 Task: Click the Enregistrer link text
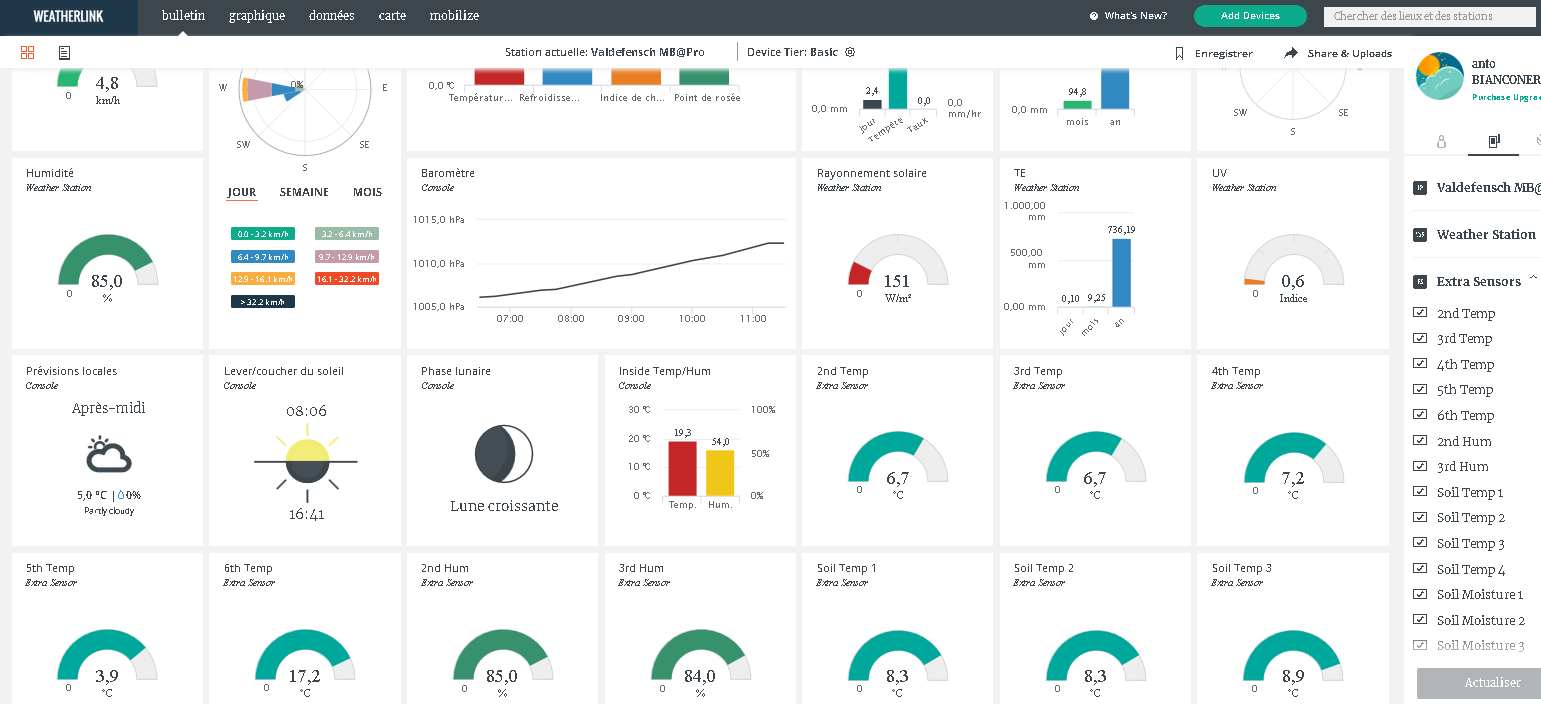tap(1224, 53)
